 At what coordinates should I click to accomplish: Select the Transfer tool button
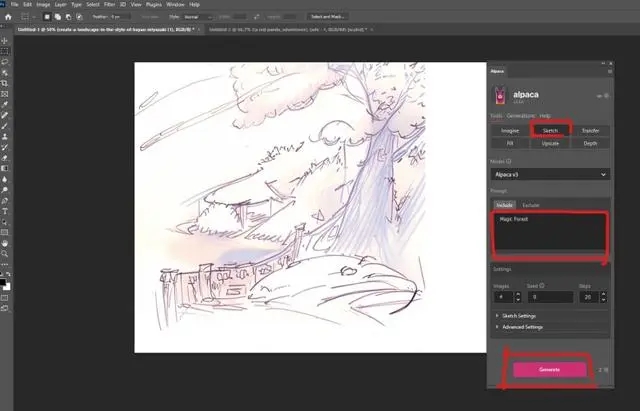[590, 131]
